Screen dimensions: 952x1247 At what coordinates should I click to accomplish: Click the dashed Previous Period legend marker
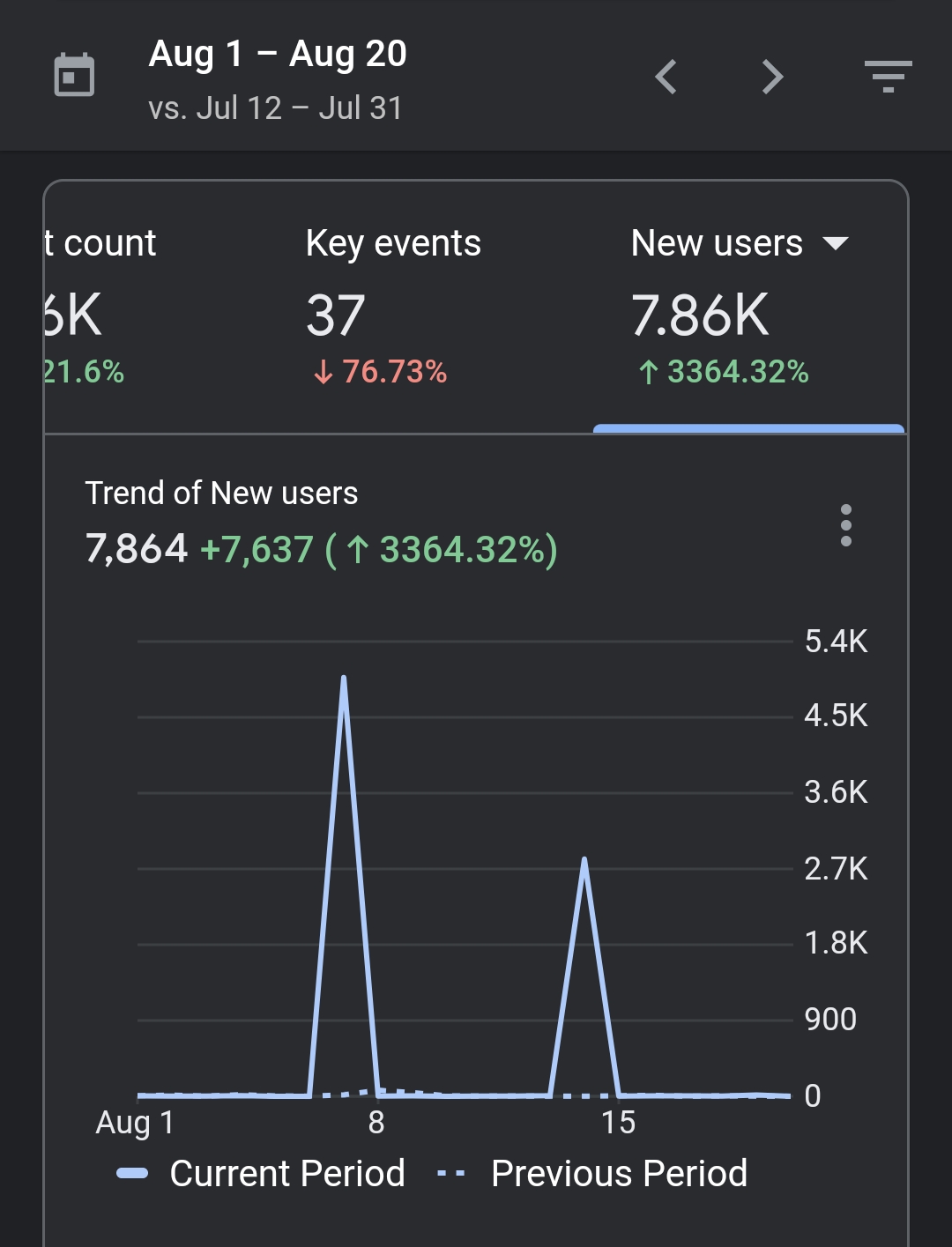coord(450,1173)
